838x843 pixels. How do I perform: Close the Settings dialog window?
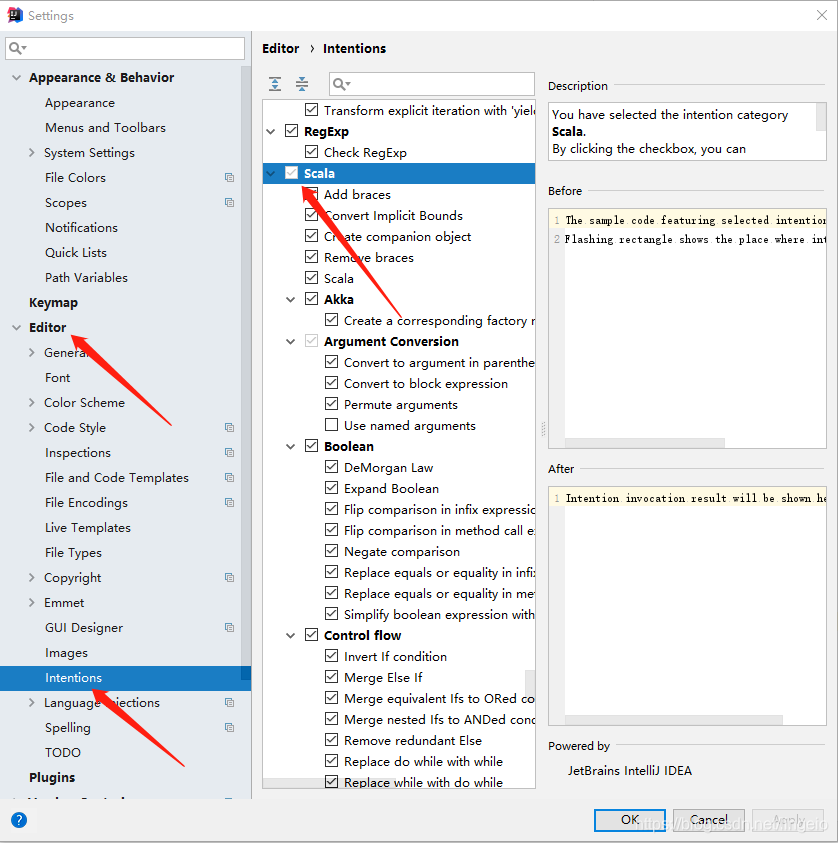(822, 15)
